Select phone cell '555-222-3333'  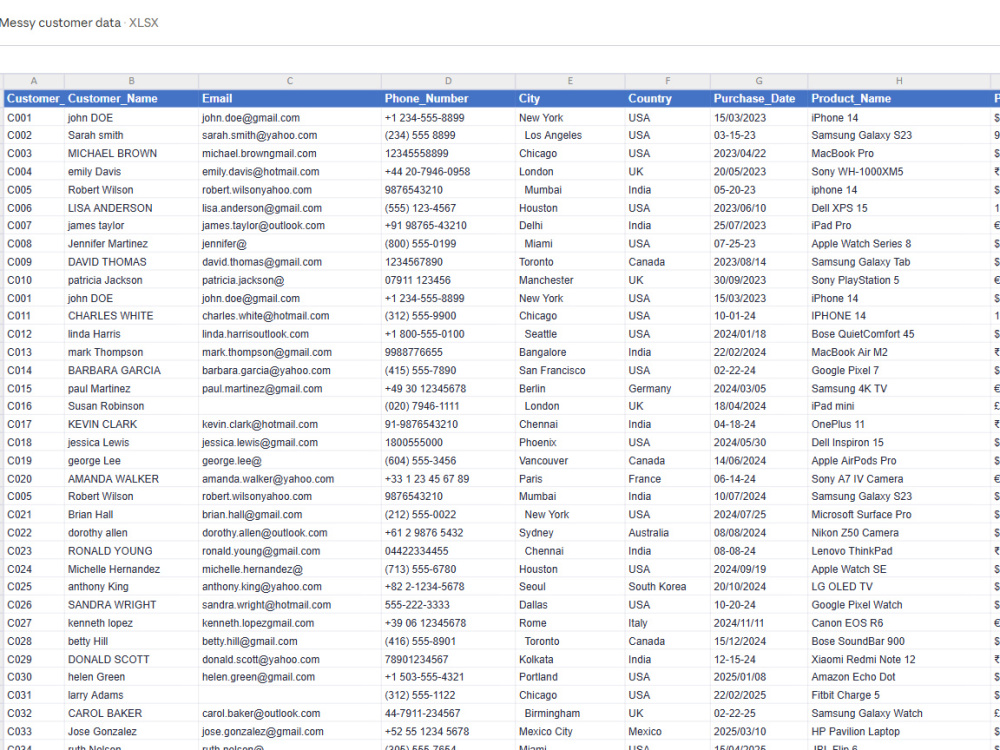[x=448, y=605]
